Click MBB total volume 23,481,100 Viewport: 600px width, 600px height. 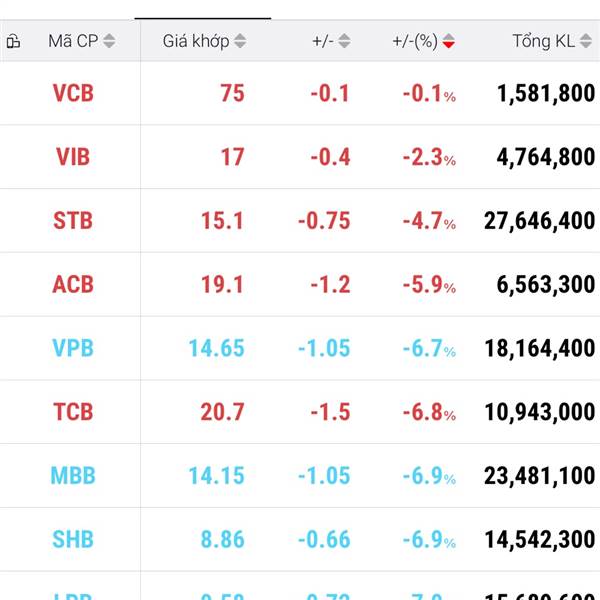tap(540, 476)
